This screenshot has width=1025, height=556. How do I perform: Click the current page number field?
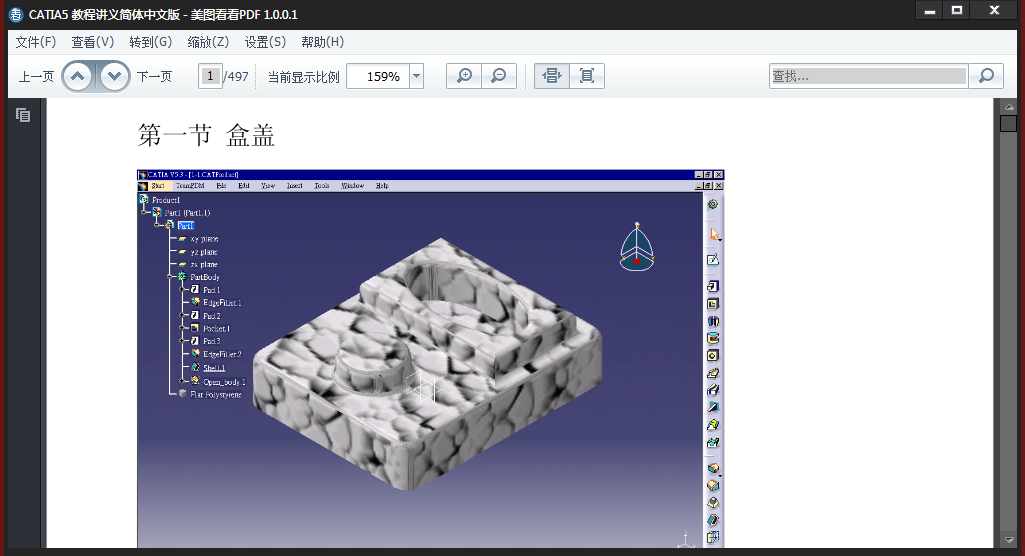coord(210,76)
